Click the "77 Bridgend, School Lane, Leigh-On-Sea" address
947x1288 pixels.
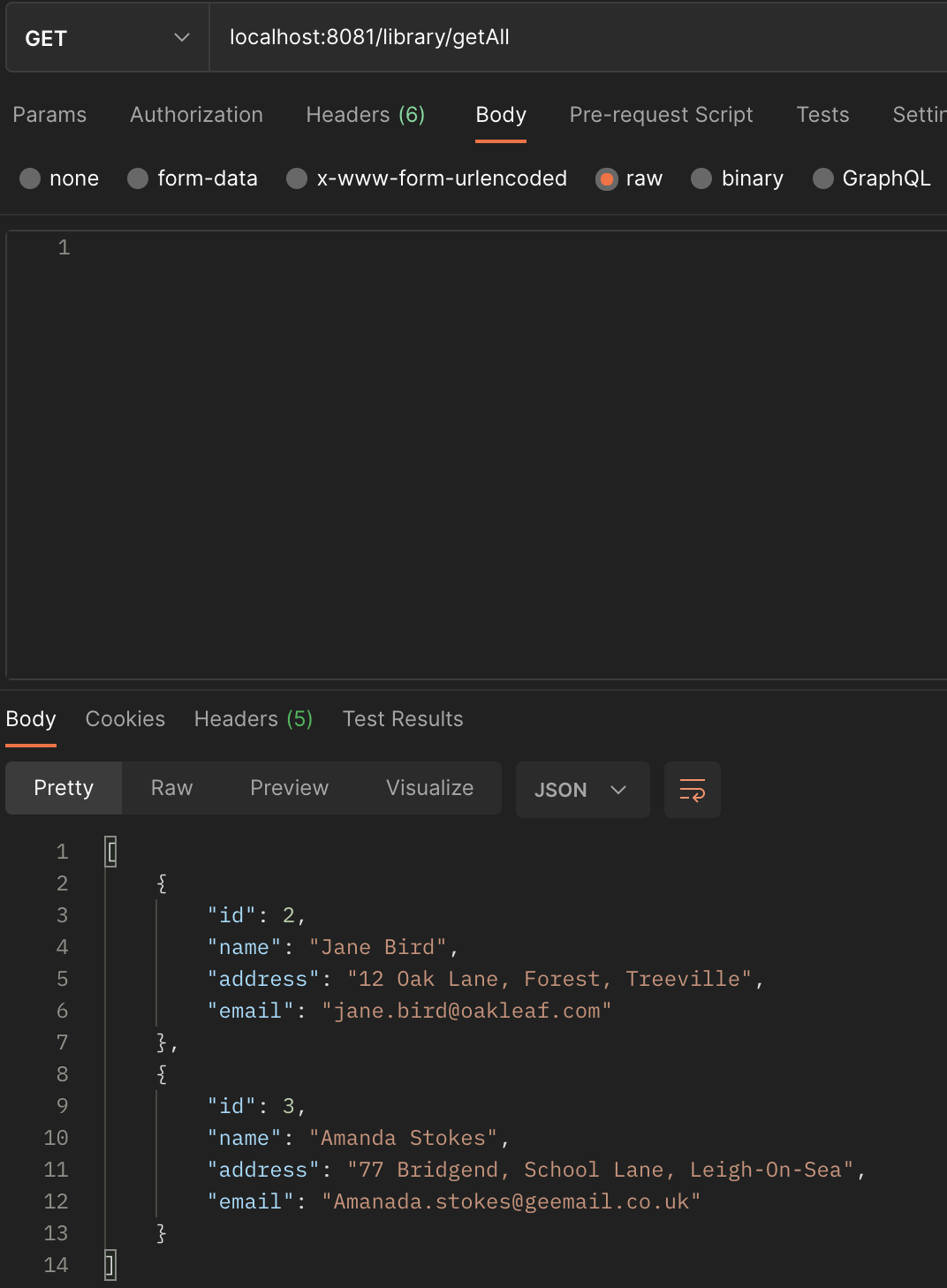601,1170
